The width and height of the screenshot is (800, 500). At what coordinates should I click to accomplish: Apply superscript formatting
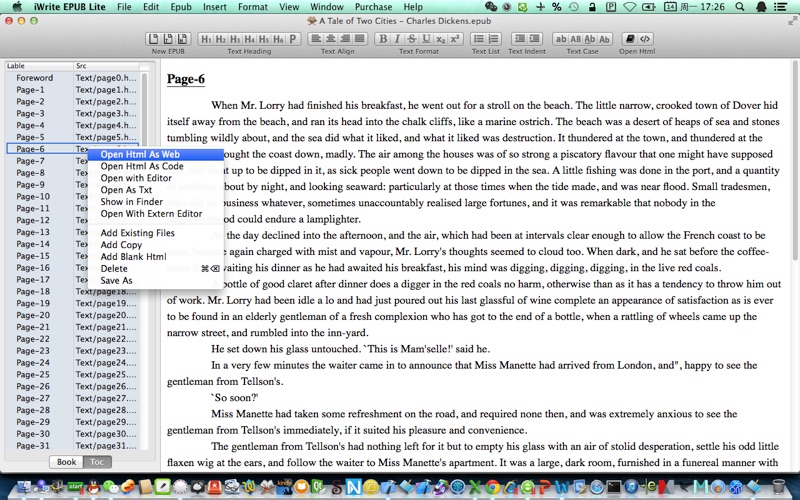[x=455, y=39]
